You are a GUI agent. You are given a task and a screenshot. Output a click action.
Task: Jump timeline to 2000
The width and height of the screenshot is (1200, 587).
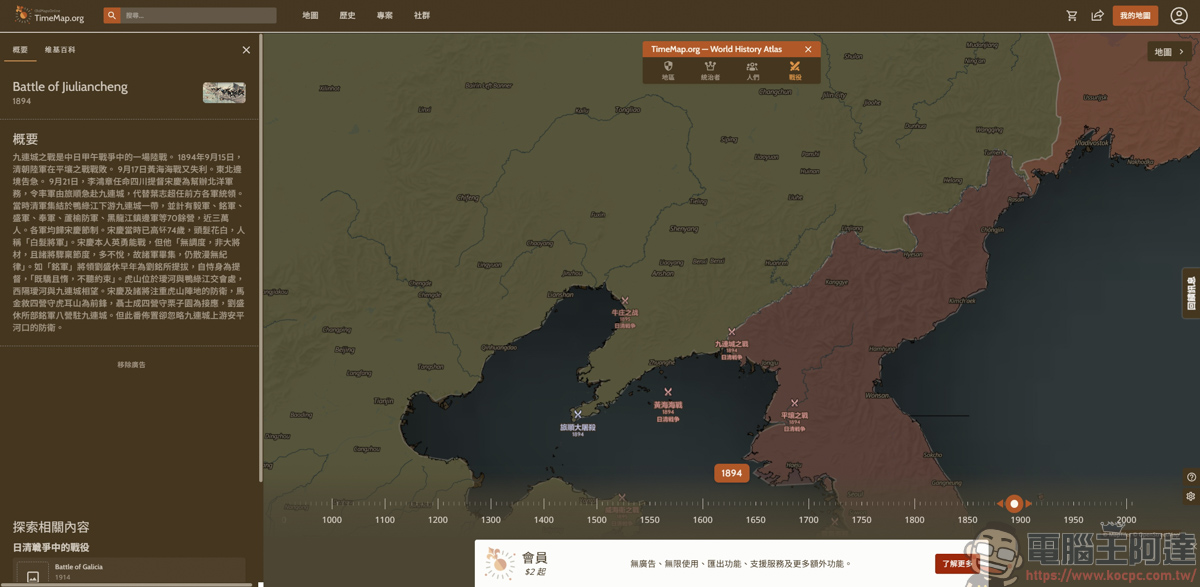coord(1126,520)
